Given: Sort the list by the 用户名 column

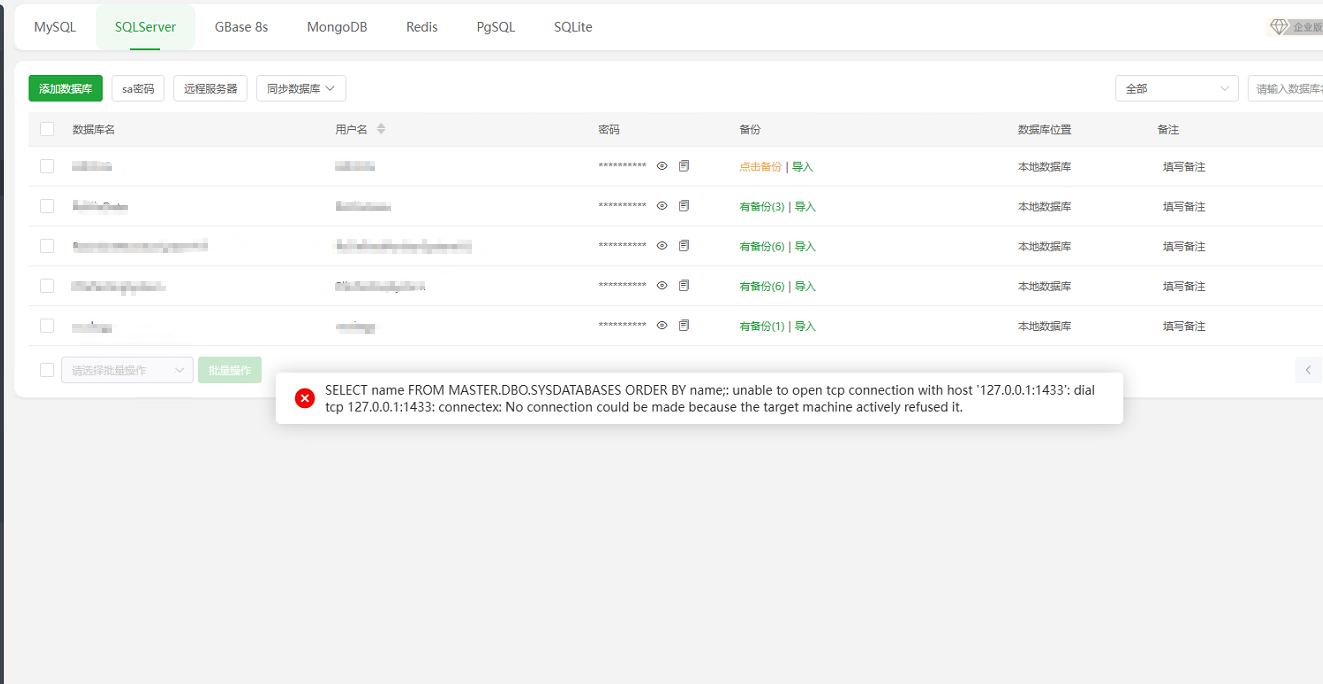Looking at the screenshot, I should [x=381, y=129].
